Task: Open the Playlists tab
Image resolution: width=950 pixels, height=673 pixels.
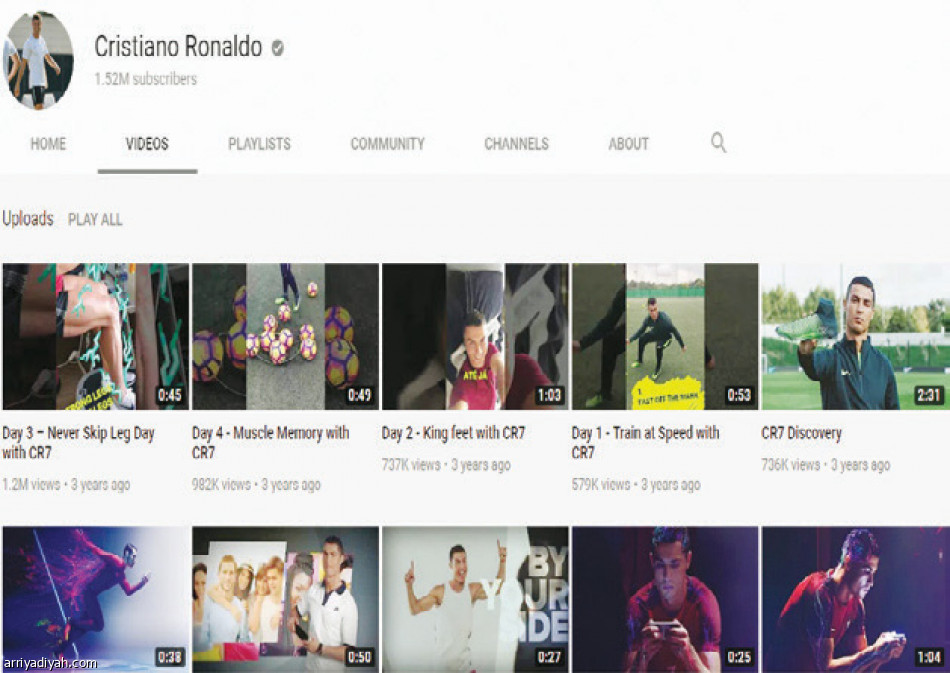Action: pyautogui.click(x=259, y=144)
